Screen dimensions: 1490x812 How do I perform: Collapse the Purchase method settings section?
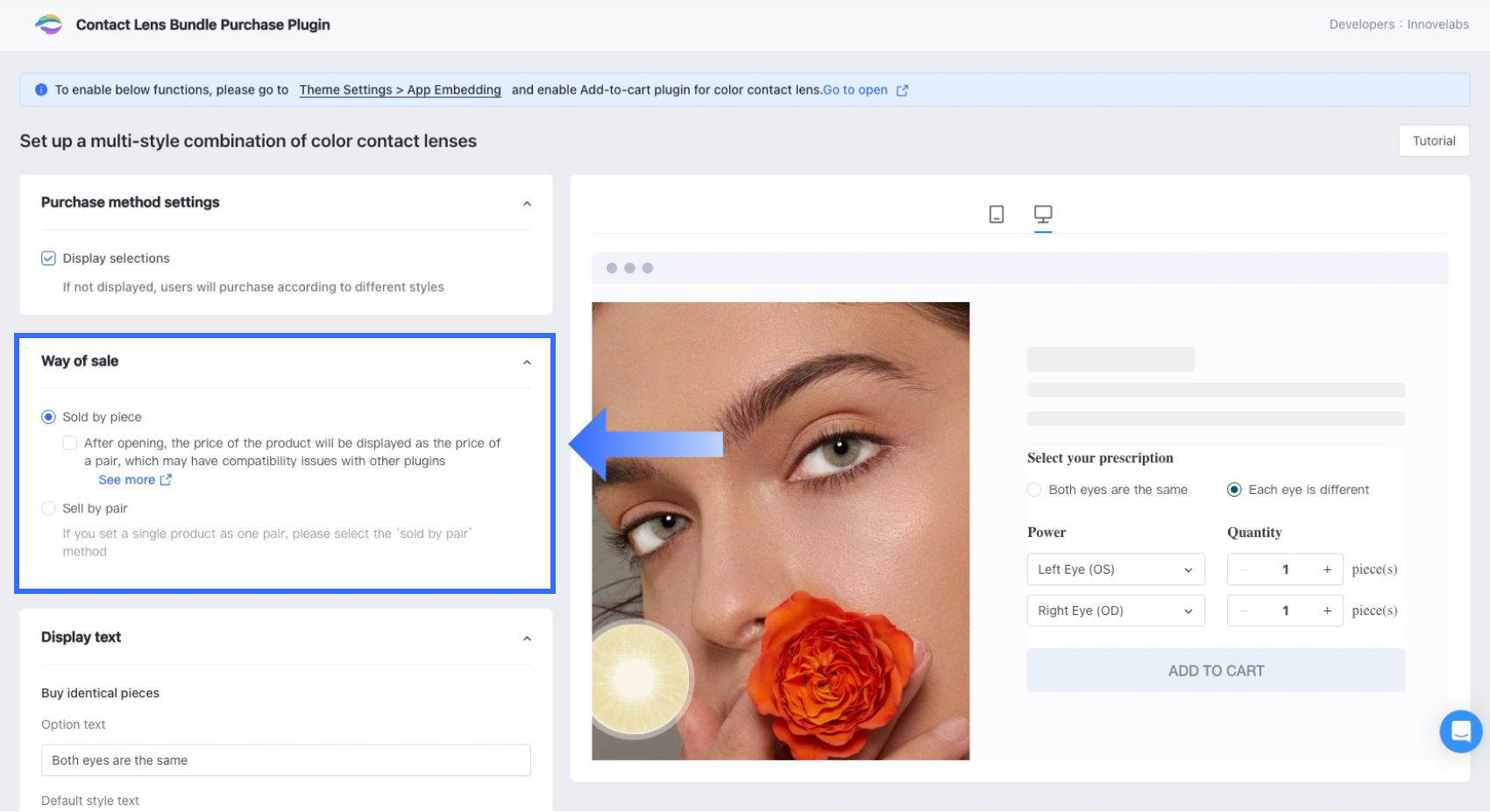tap(527, 203)
